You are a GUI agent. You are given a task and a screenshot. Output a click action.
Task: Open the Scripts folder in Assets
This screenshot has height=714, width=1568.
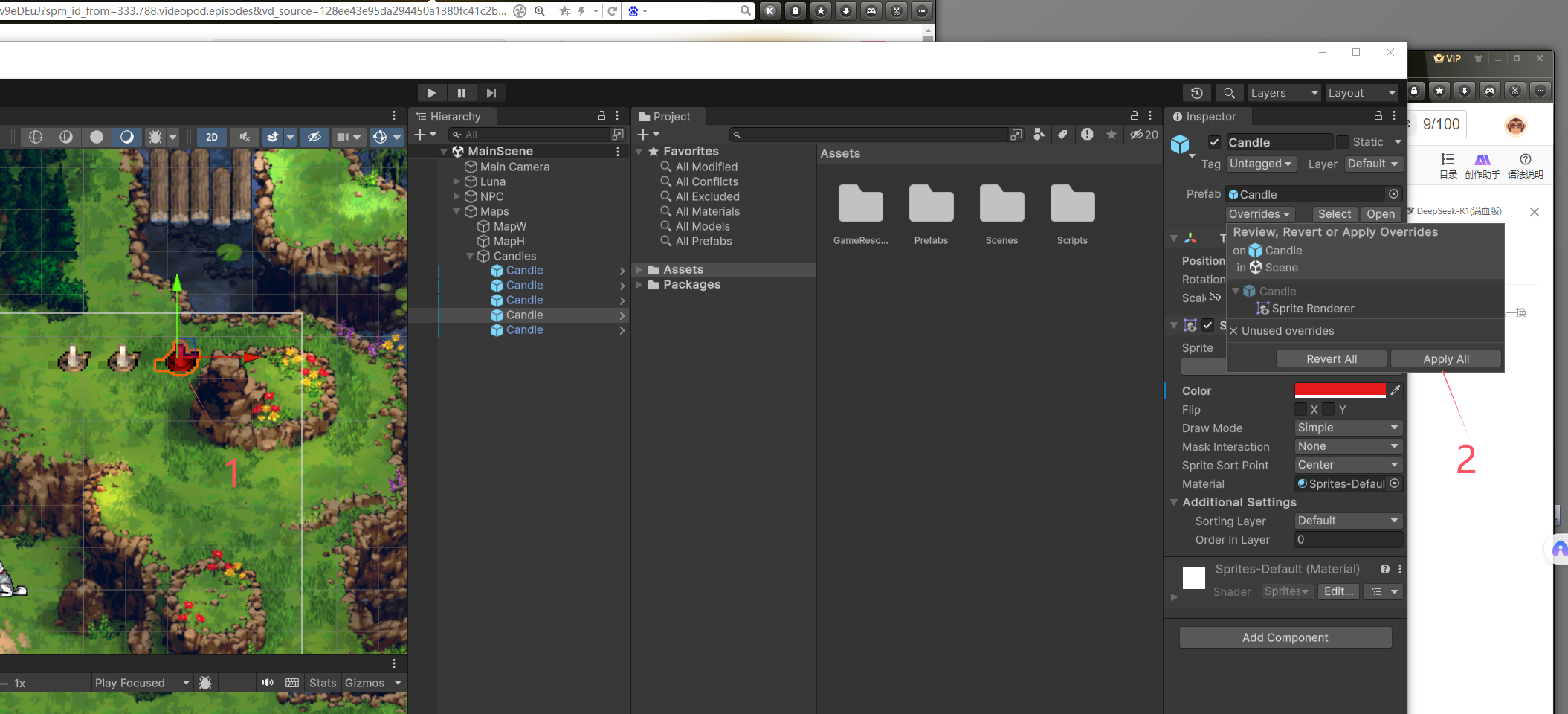1072,213
